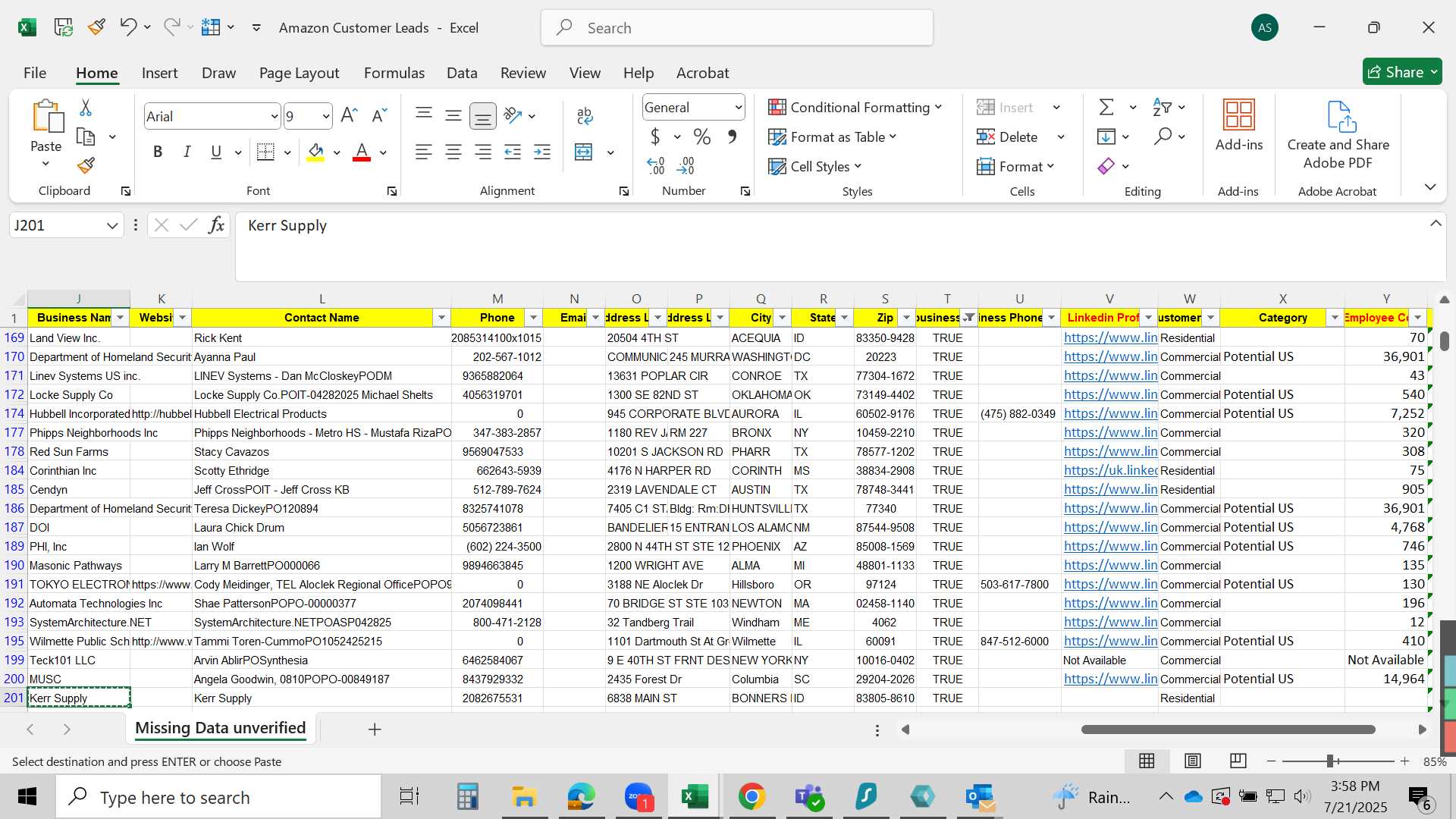The width and height of the screenshot is (1456, 819).
Task: Switch to Page Break Preview view
Action: (x=1238, y=761)
